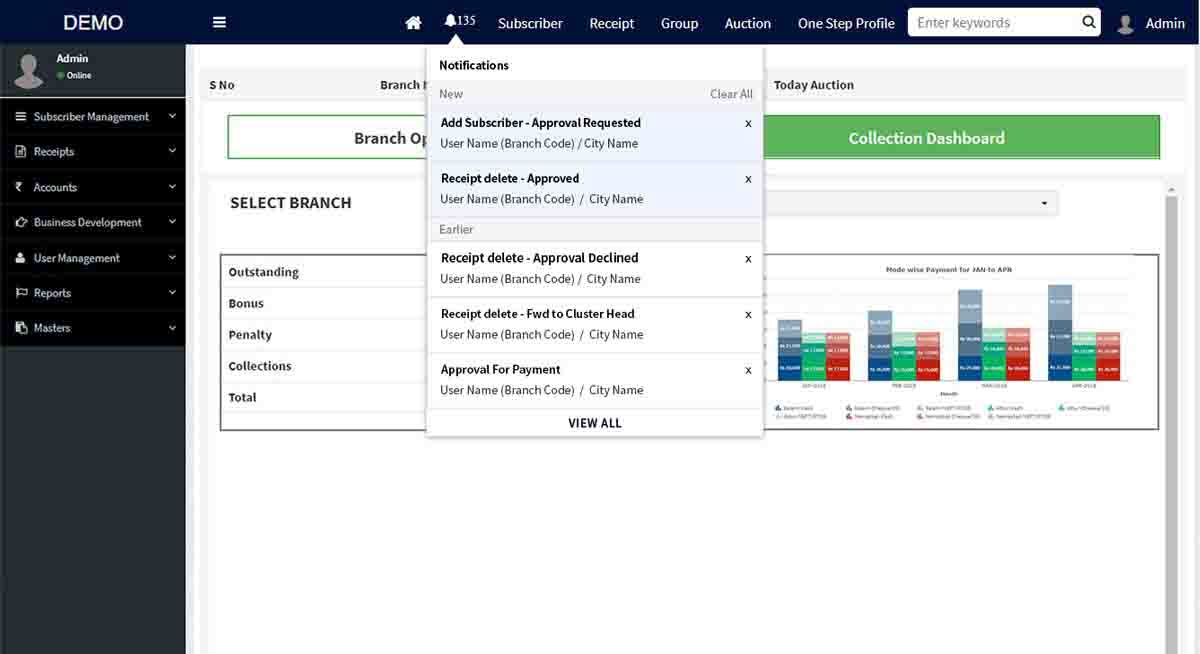This screenshot has height=654, width=1200.
Task: Dismiss the Approval Declined notification
Action: click(x=748, y=259)
